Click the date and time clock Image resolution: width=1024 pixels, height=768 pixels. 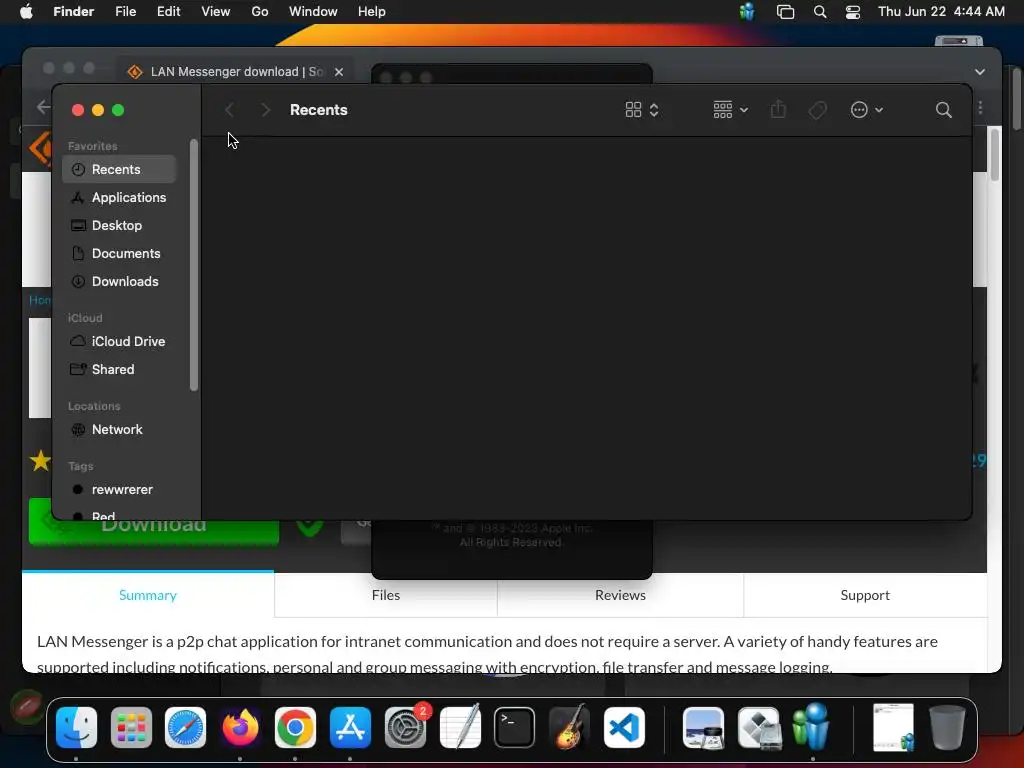(941, 12)
